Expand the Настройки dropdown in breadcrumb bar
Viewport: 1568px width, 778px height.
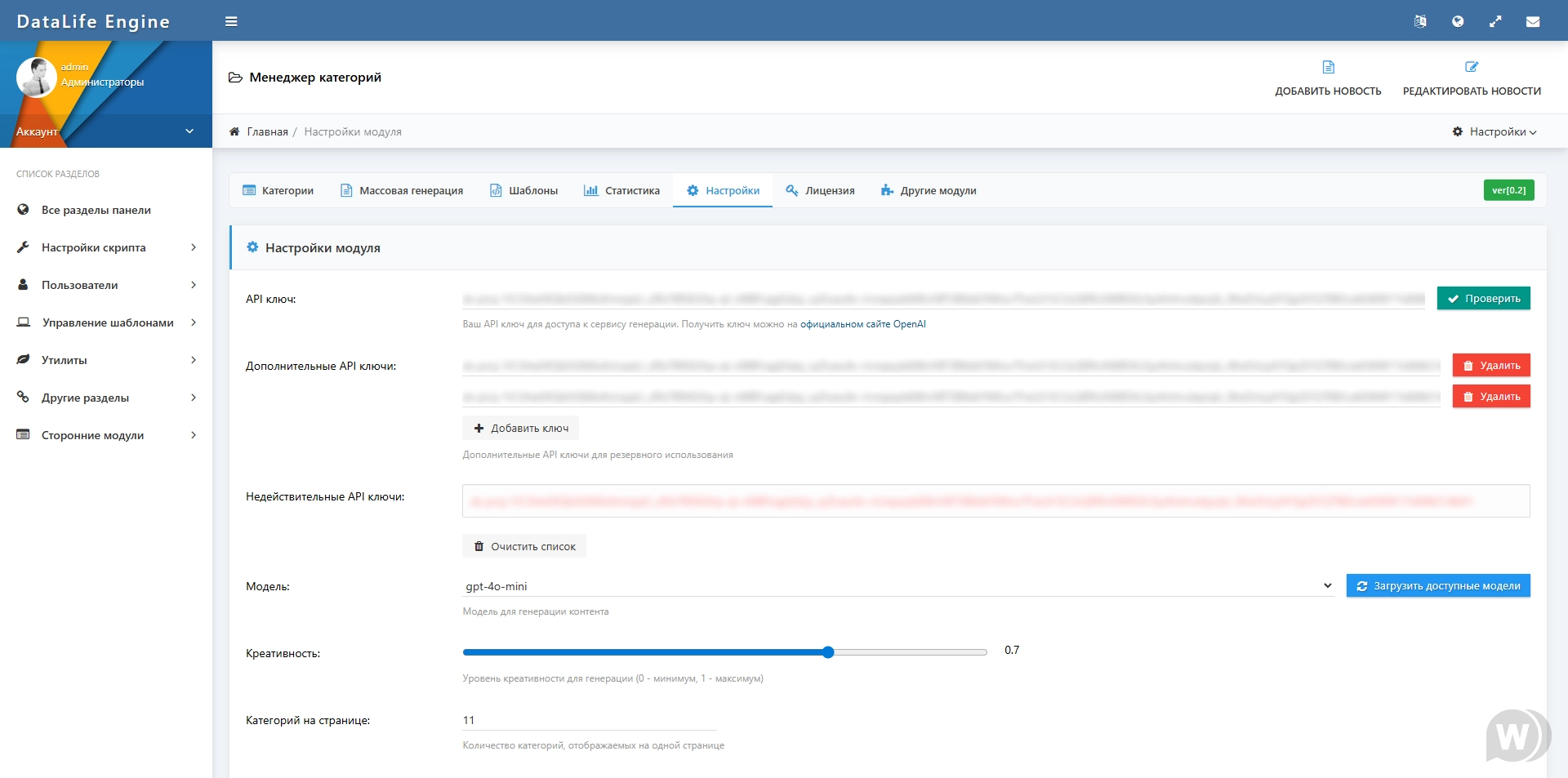(1494, 131)
